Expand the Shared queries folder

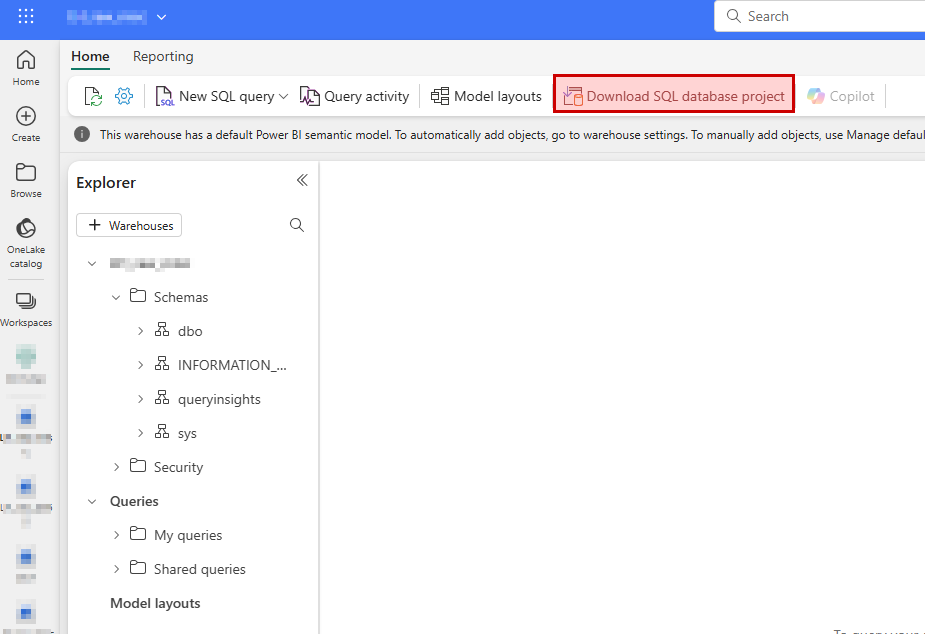[x=116, y=569]
